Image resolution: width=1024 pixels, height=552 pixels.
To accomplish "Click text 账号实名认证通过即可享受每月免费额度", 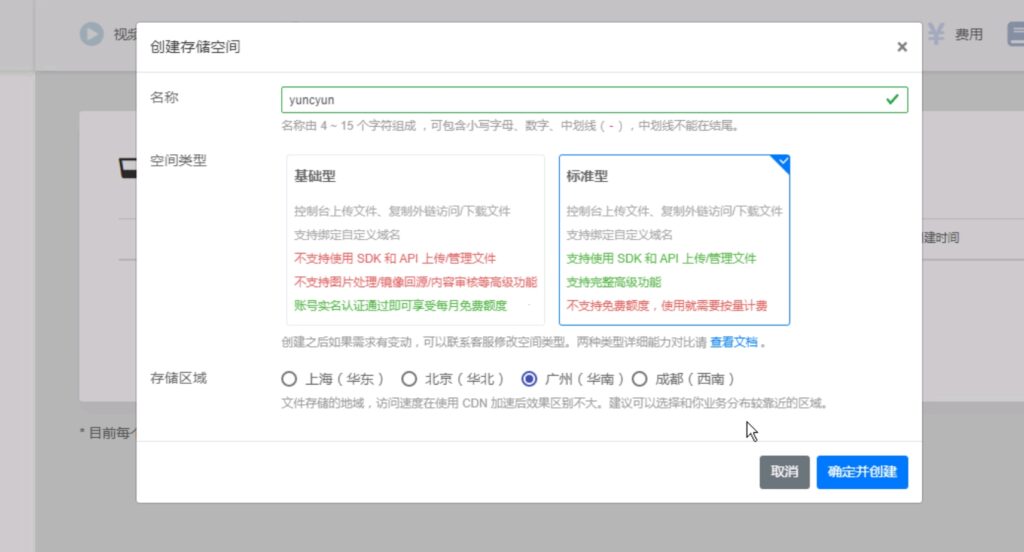I will click(x=400, y=306).
